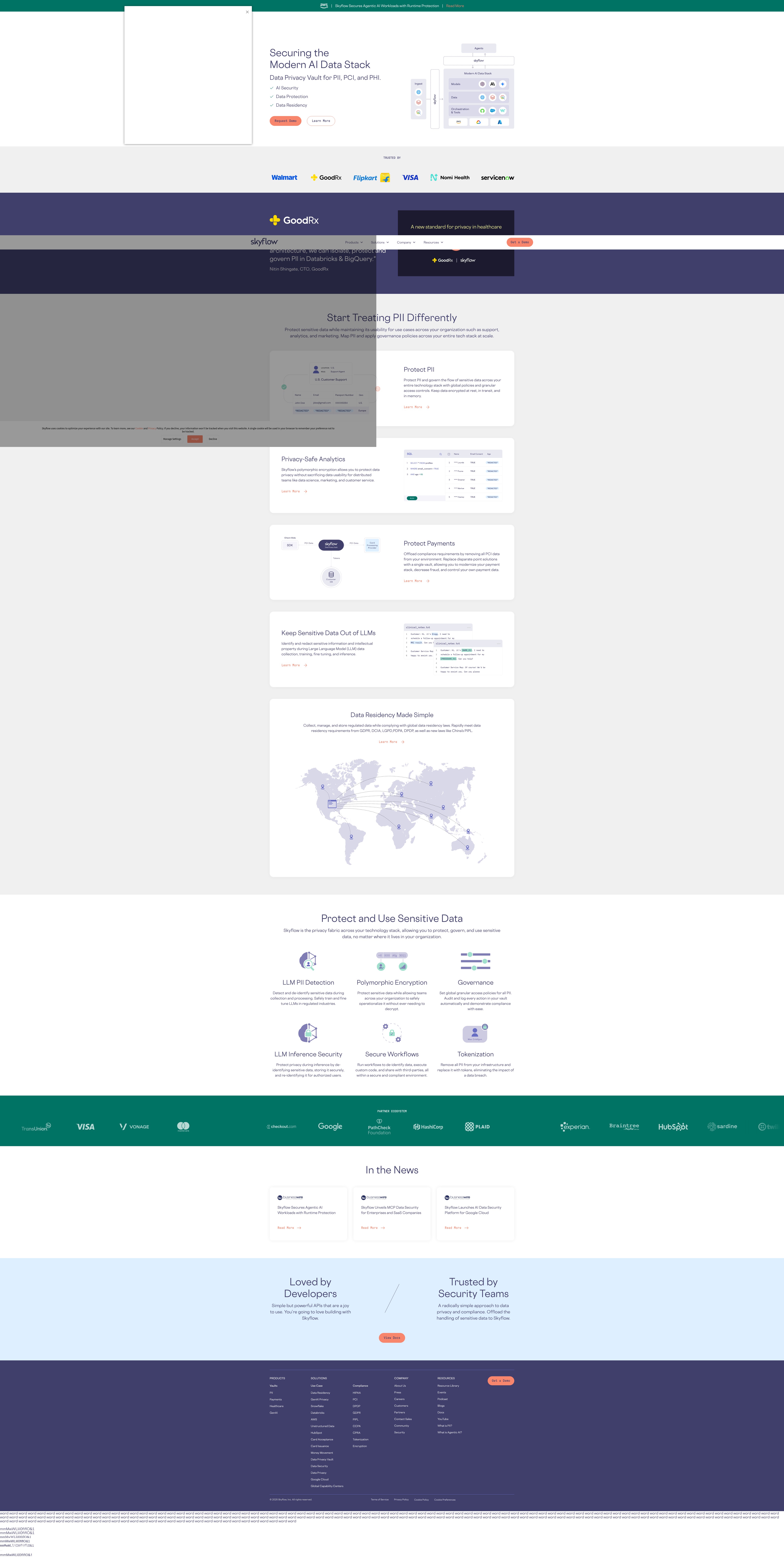Read More on Skyflow Secures Agentic AI news card
Viewport: 784px width, 1557px height.
289,1228
